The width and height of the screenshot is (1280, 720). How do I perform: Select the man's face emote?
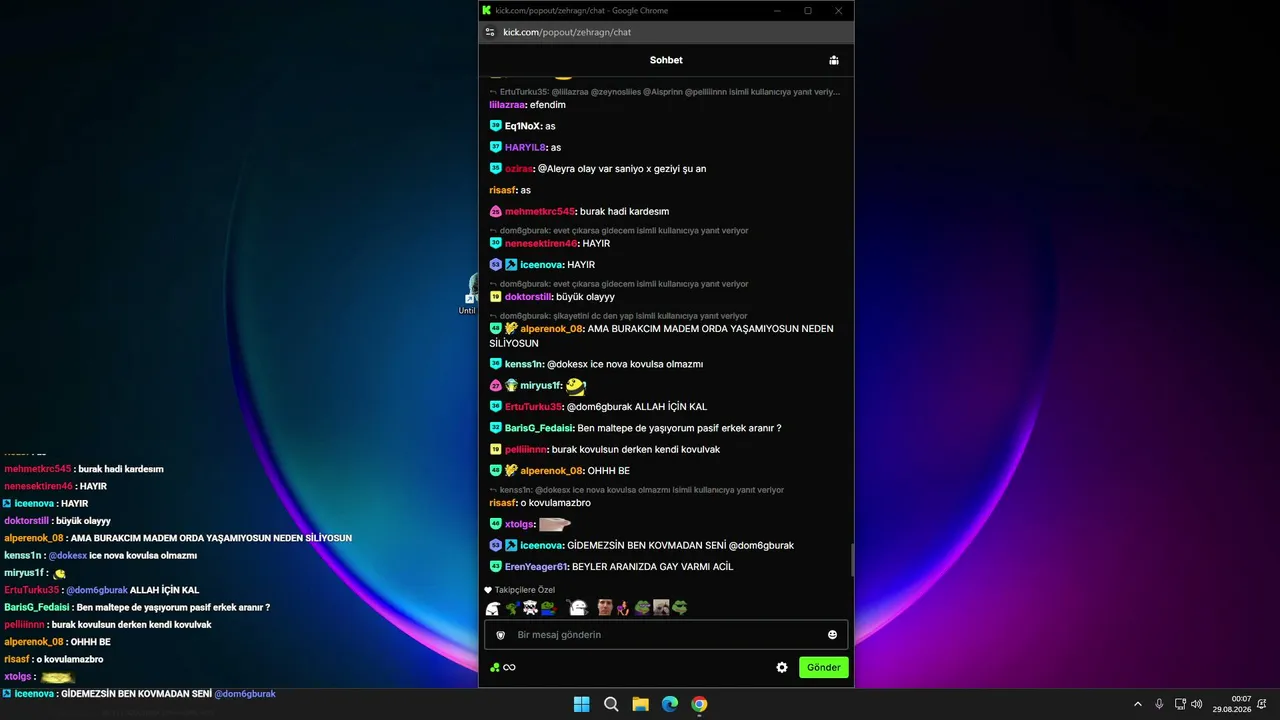(604, 607)
